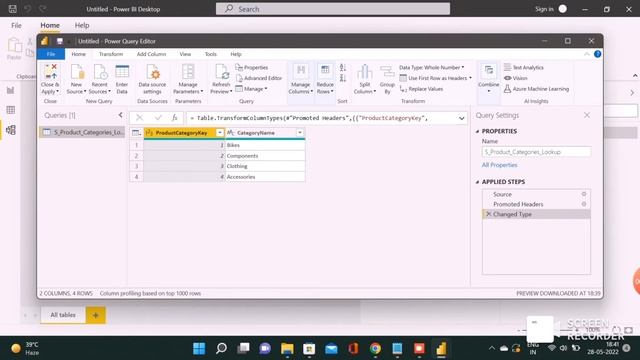Open Vision AI insight
Image resolution: width=640 pixels, height=360 pixels.
516,78
